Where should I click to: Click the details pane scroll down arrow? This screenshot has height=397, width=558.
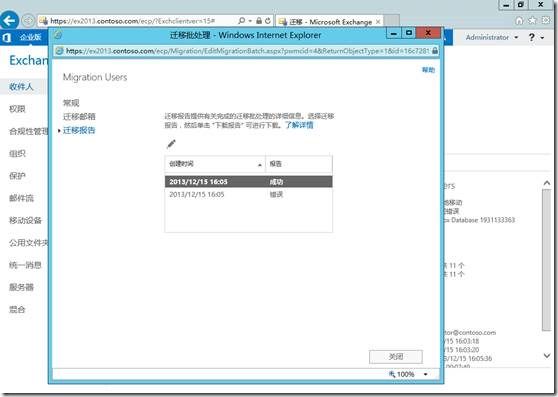point(547,355)
